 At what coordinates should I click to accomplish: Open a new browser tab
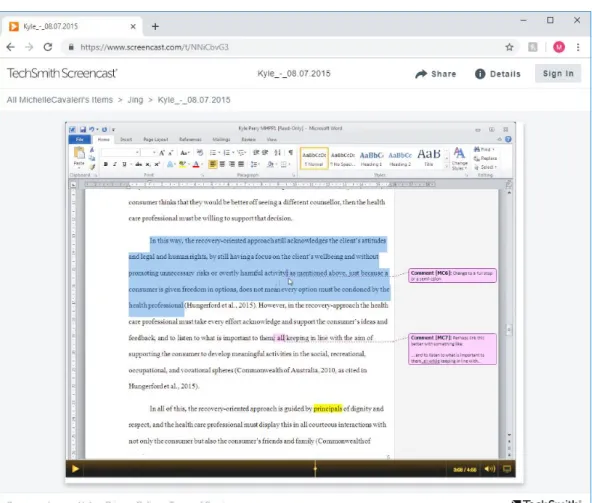click(155, 26)
